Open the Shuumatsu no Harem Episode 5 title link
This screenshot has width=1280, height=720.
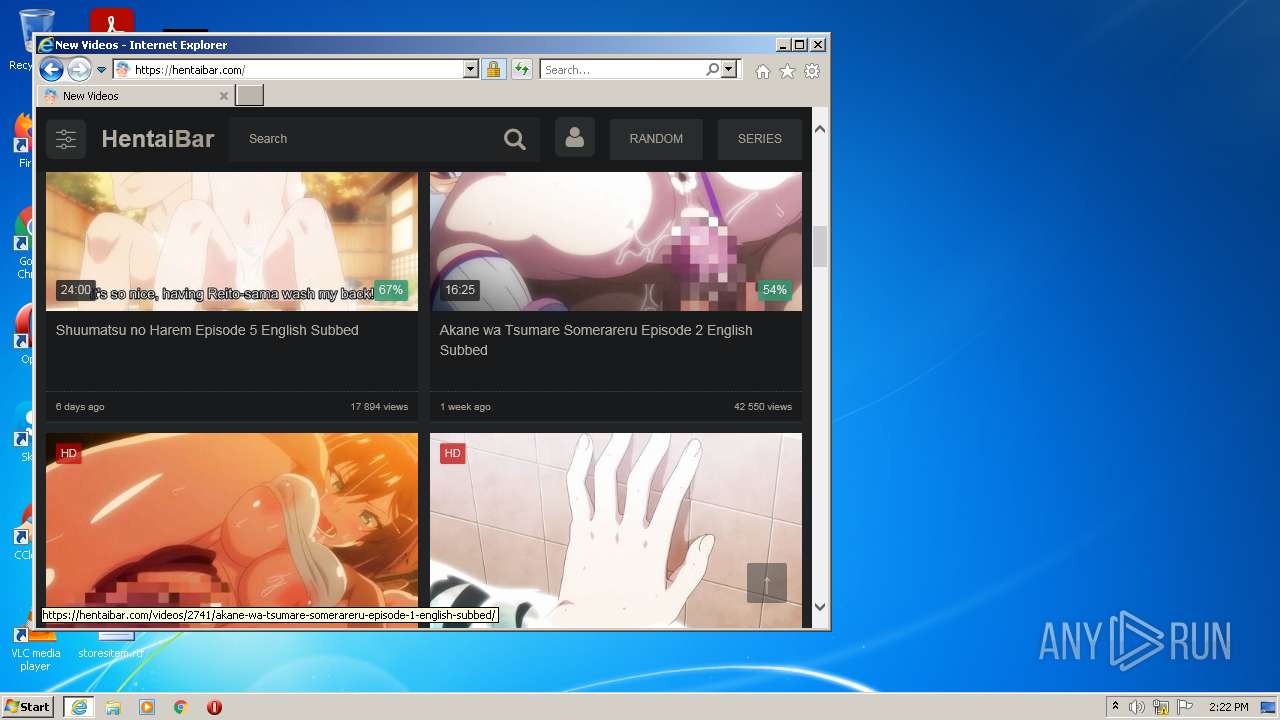tap(207, 330)
